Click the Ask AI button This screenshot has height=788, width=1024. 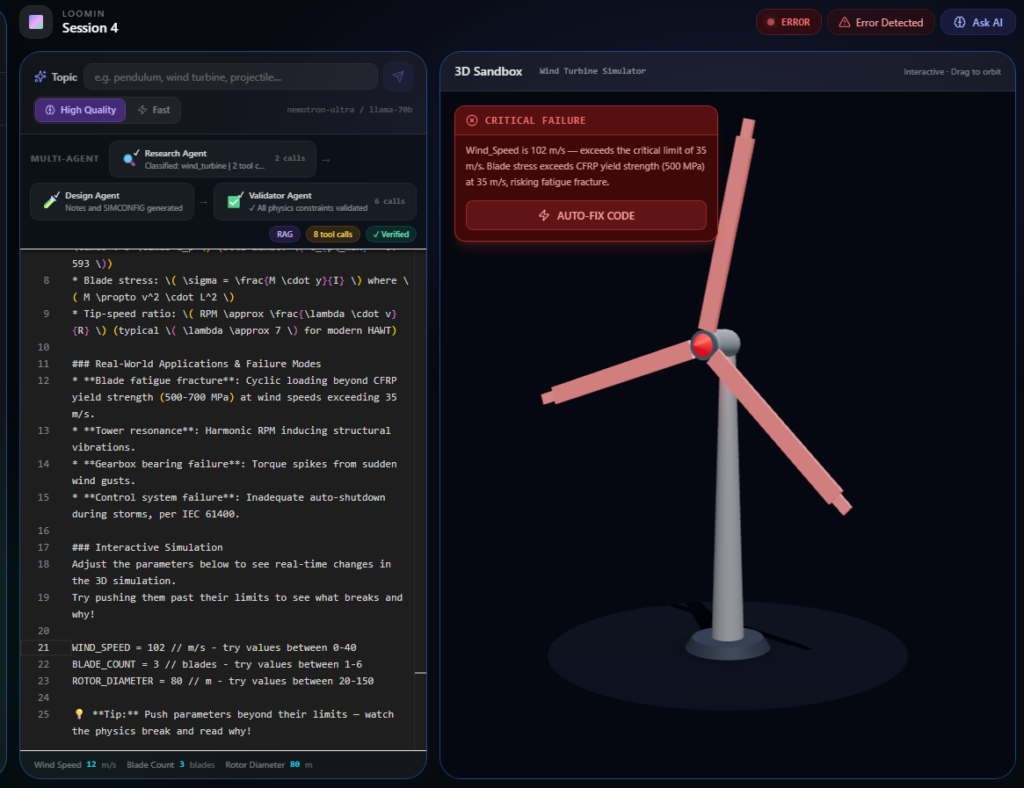pyautogui.click(x=977, y=22)
